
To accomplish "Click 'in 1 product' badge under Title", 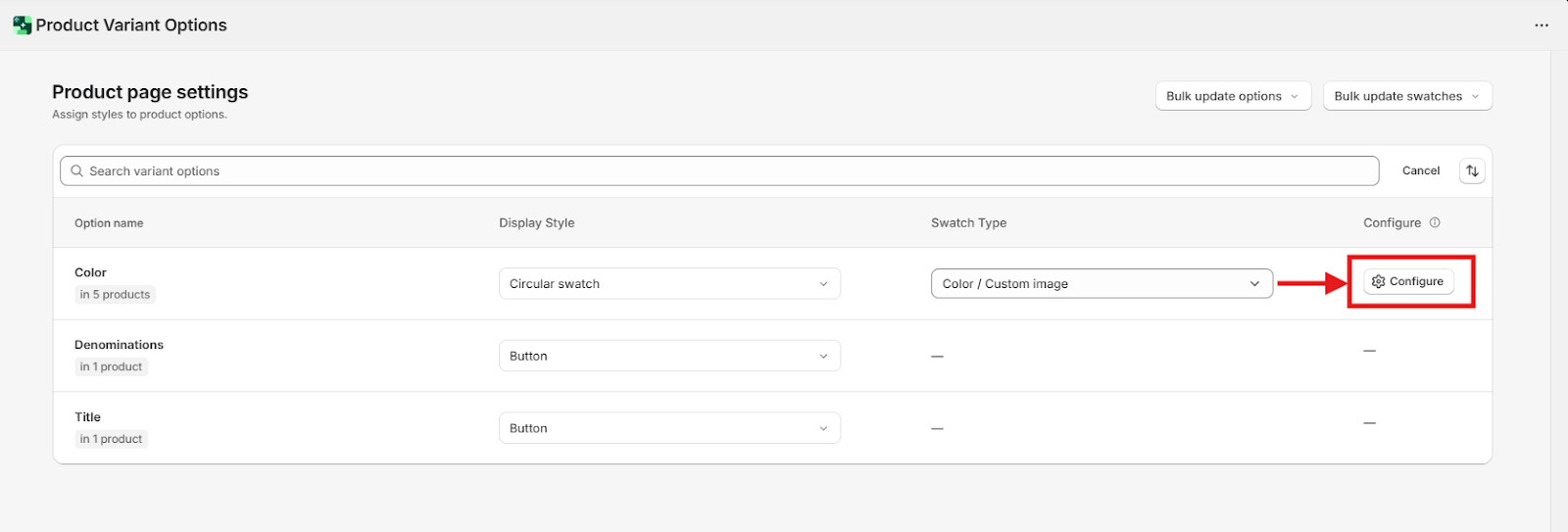I will coord(111,440).
